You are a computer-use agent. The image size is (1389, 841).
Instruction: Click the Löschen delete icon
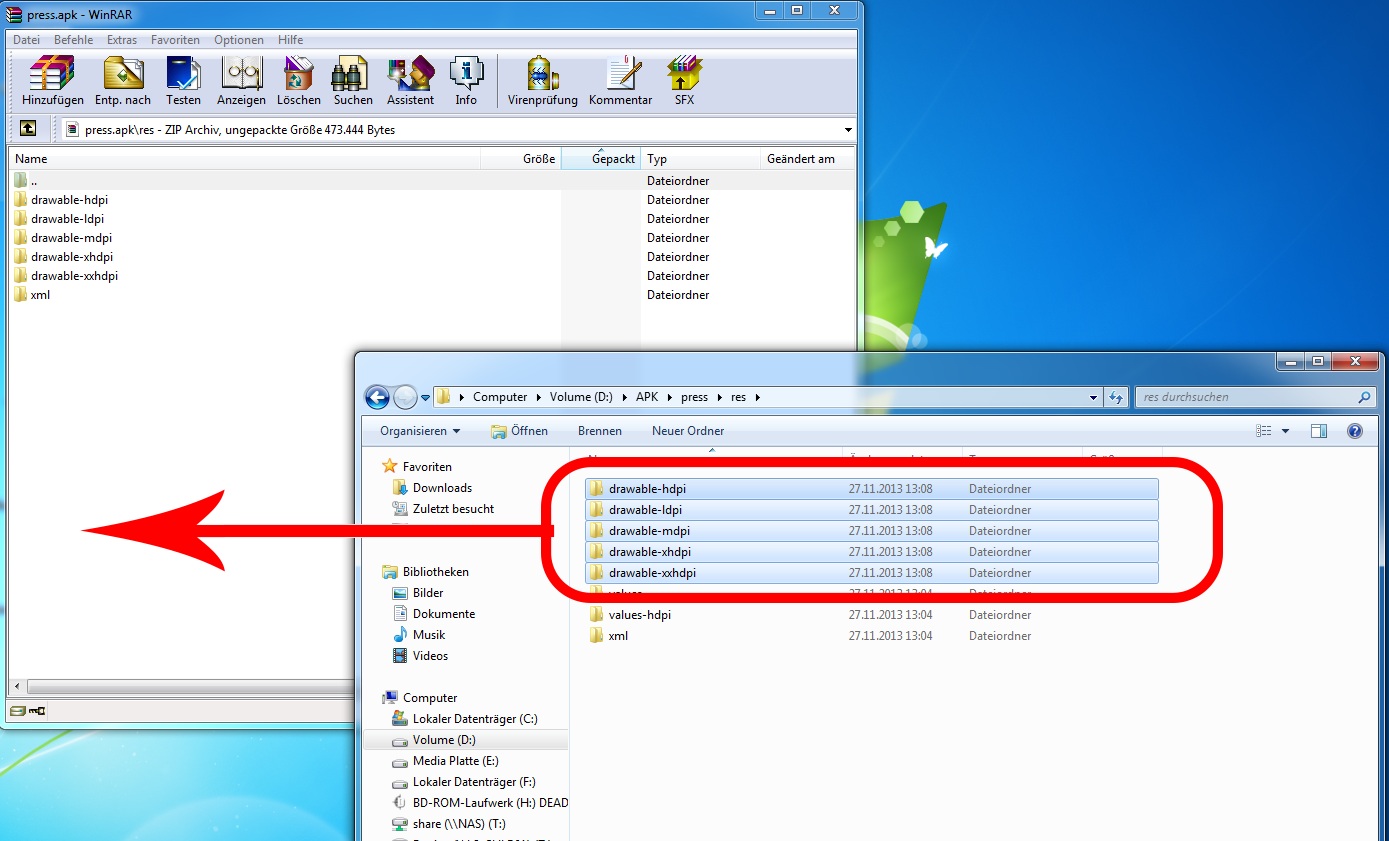pyautogui.click(x=299, y=80)
